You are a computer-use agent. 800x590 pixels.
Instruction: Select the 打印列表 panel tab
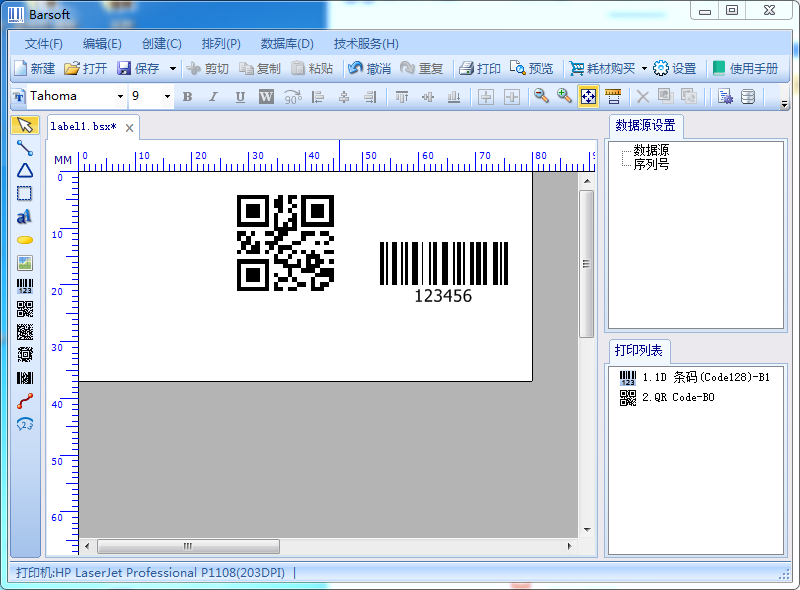(638, 351)
